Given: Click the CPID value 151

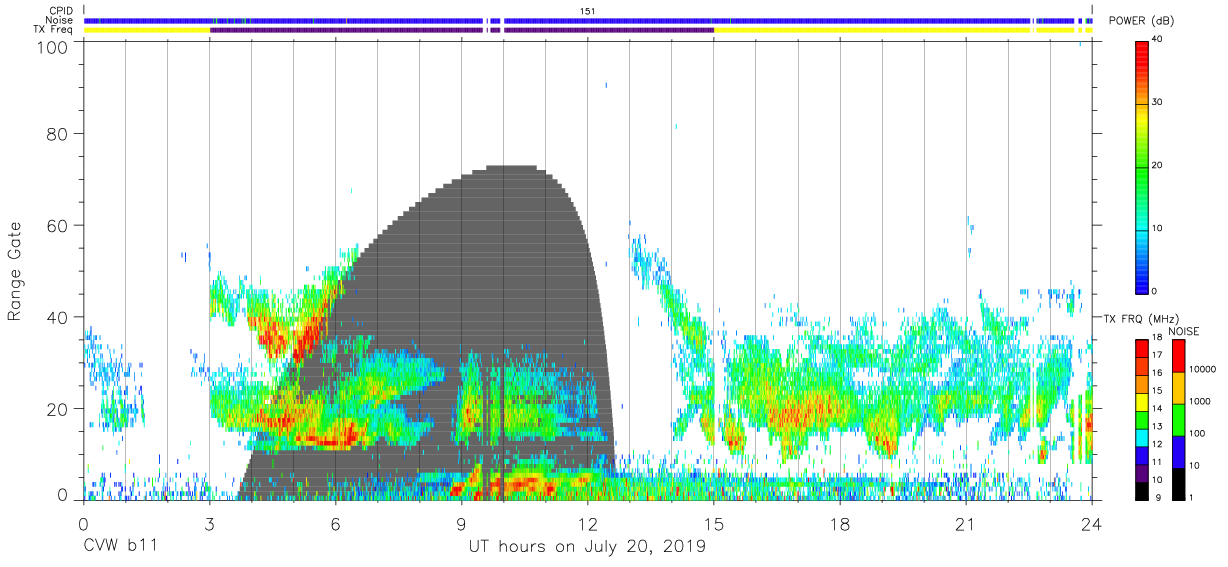Looking at the screenshot, I should point(588,11).
